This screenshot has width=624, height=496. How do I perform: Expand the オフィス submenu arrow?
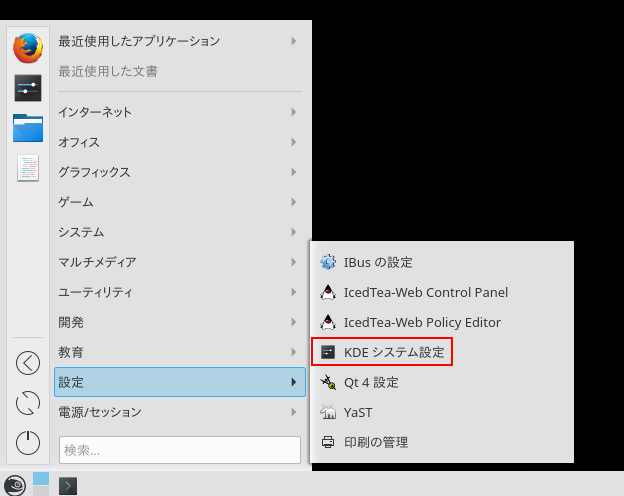pos(294,142)
